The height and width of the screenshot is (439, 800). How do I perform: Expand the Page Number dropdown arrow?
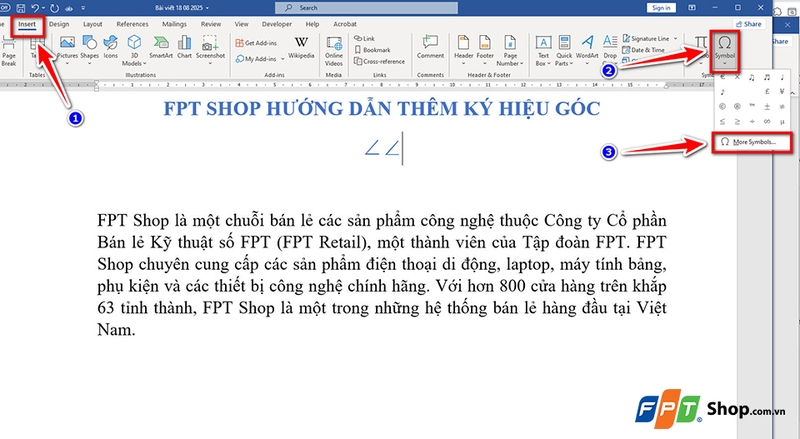[521, 64]
